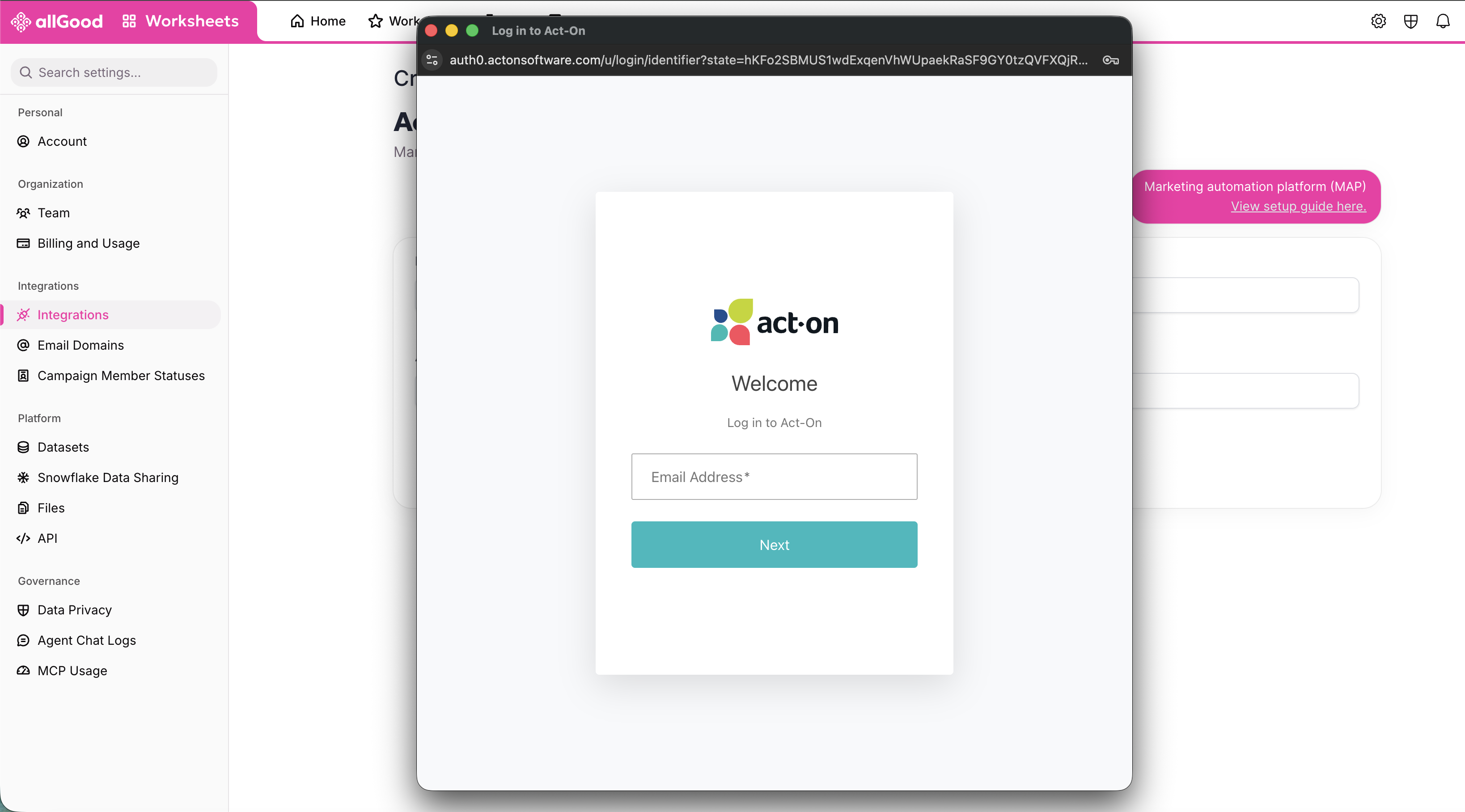Click the Agent Chat Logs bubble icon

pos(23,641)
